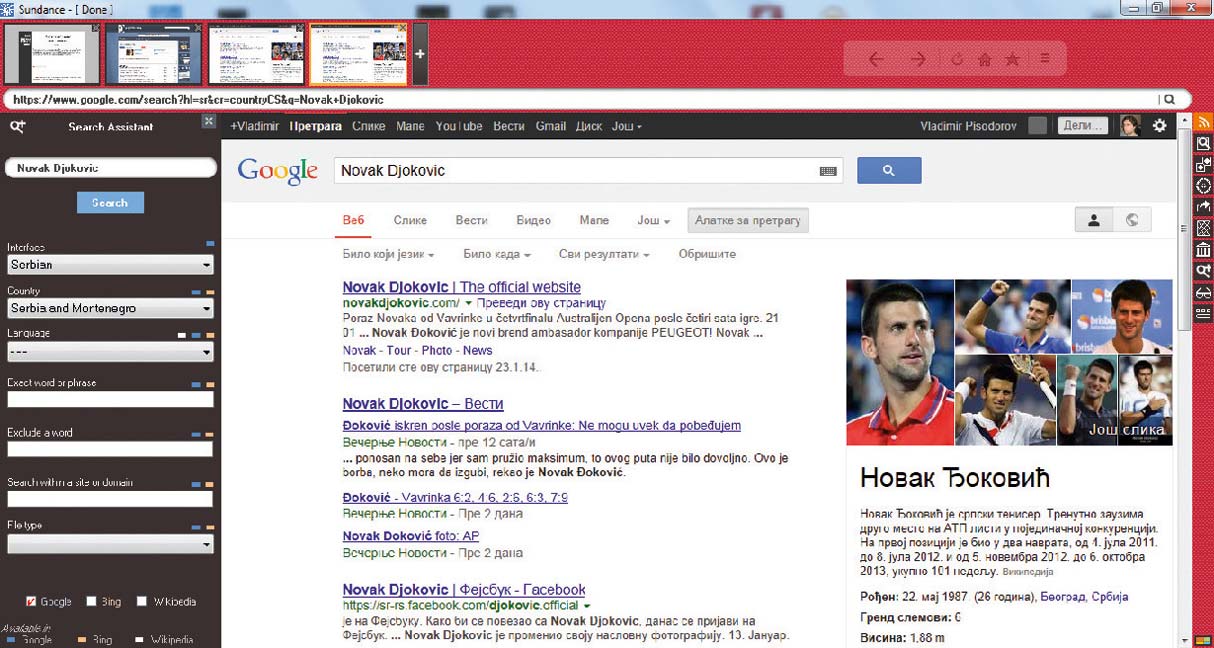Image resolution: width=1214 pixels, height=648 pixels.
Task: Click the squares-with-diamond icon in the right sidebar
Action: point(1204,164)
